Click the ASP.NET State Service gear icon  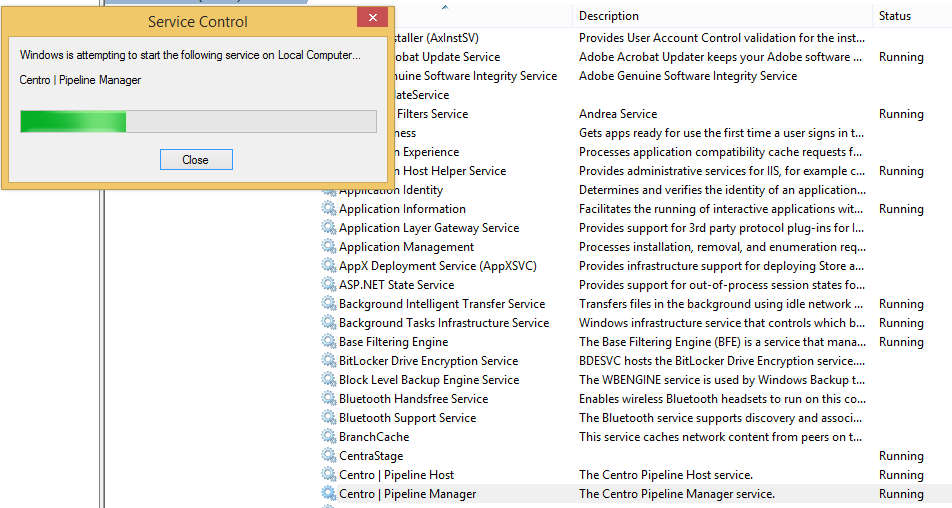tap(329, 285)
